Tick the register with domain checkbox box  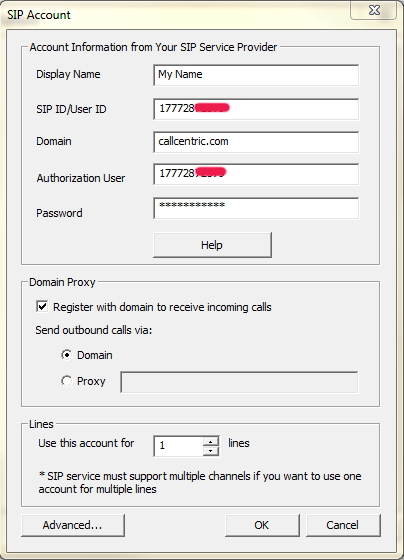point(42,306)
